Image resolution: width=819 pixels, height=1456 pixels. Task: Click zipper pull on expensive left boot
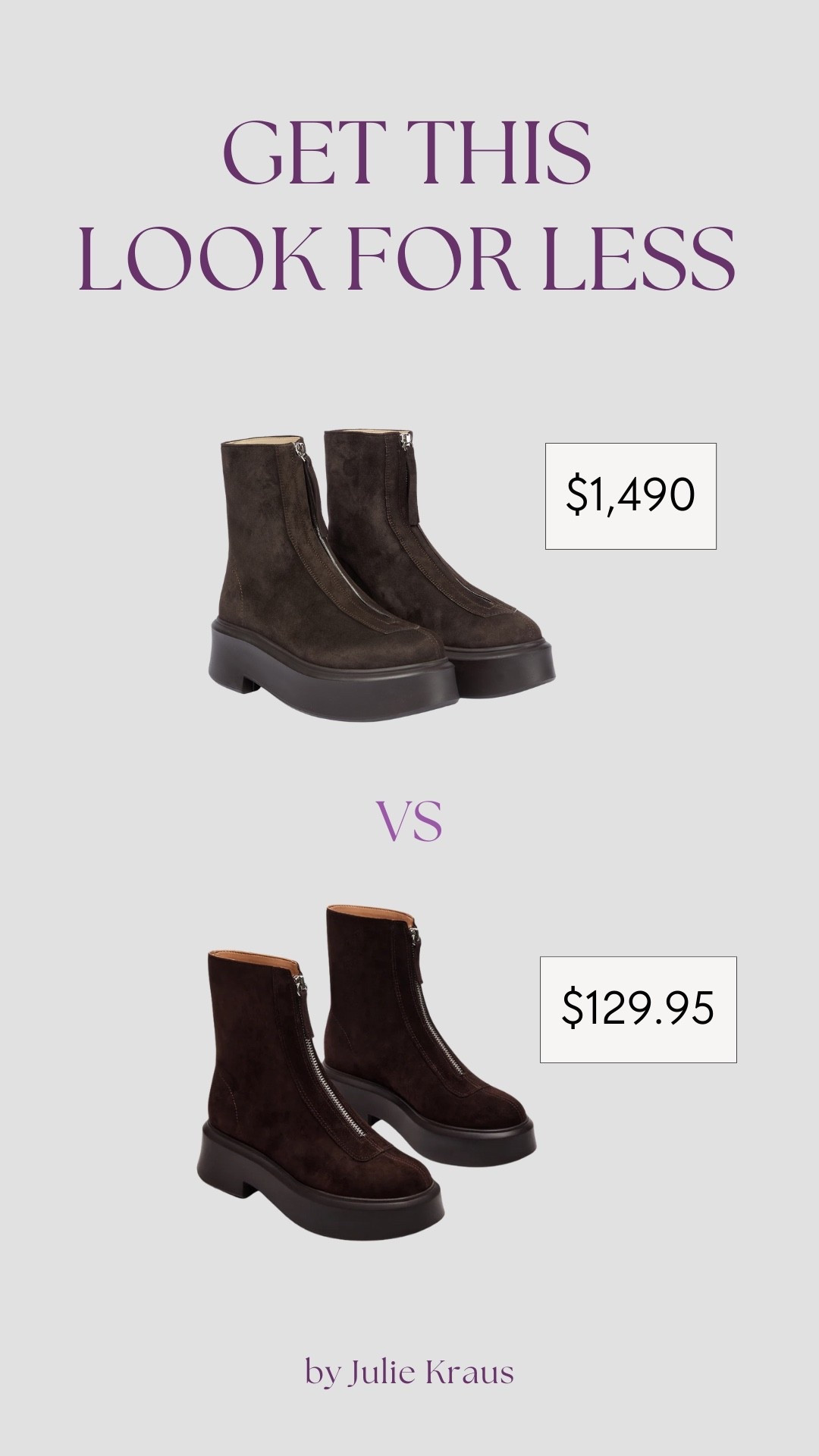point(302,453)
